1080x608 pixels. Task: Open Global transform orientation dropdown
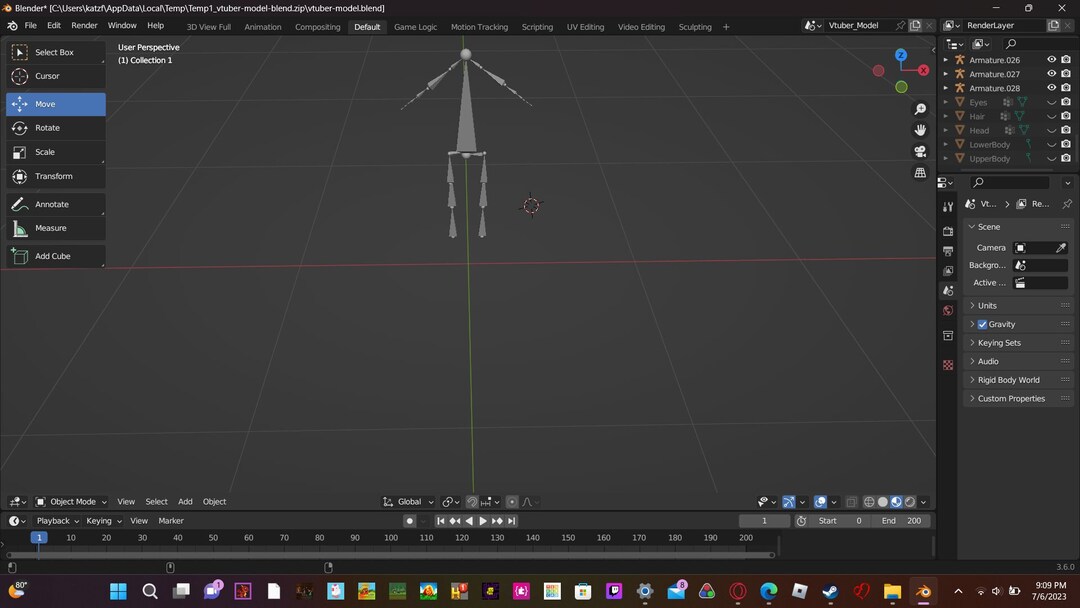point(408,502)
